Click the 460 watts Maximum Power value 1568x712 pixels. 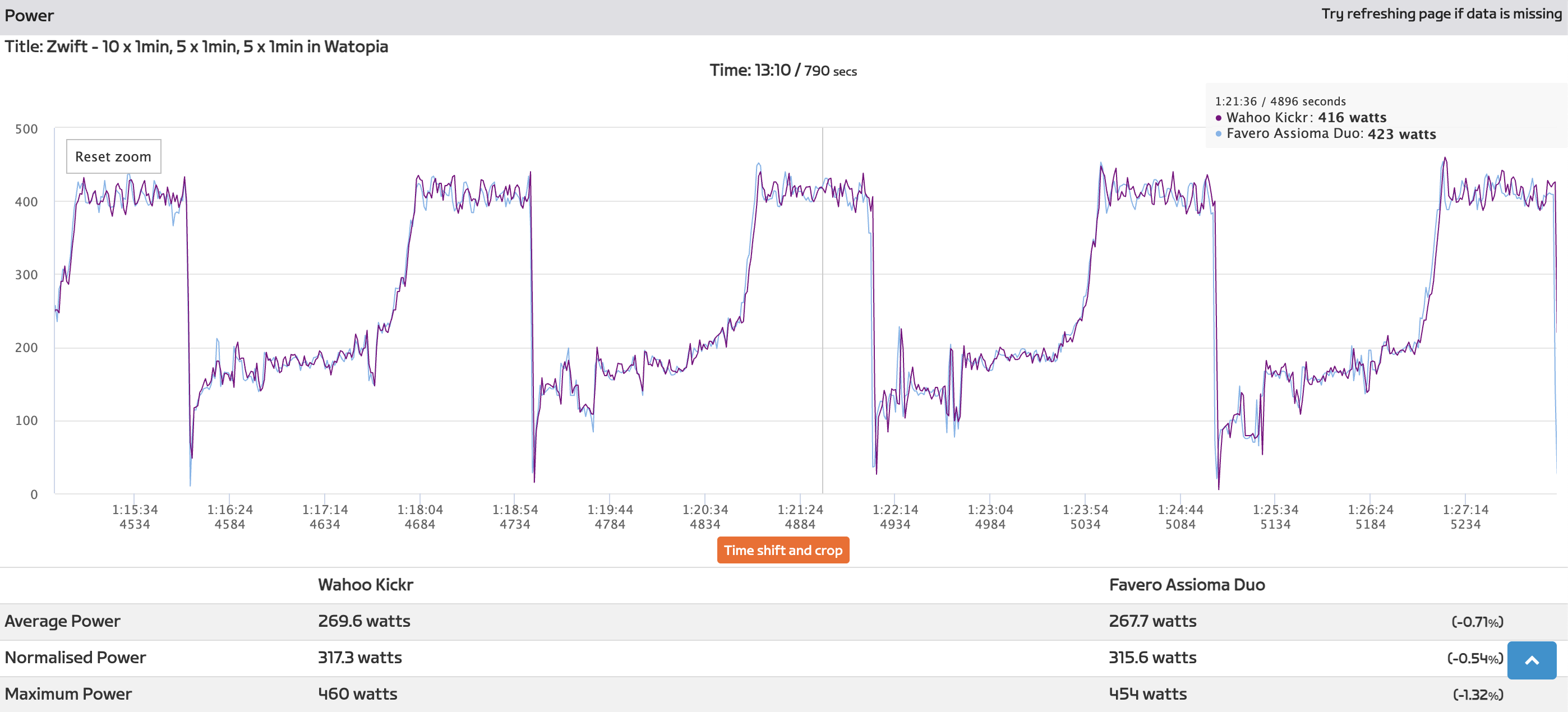(x=357, y=695)
